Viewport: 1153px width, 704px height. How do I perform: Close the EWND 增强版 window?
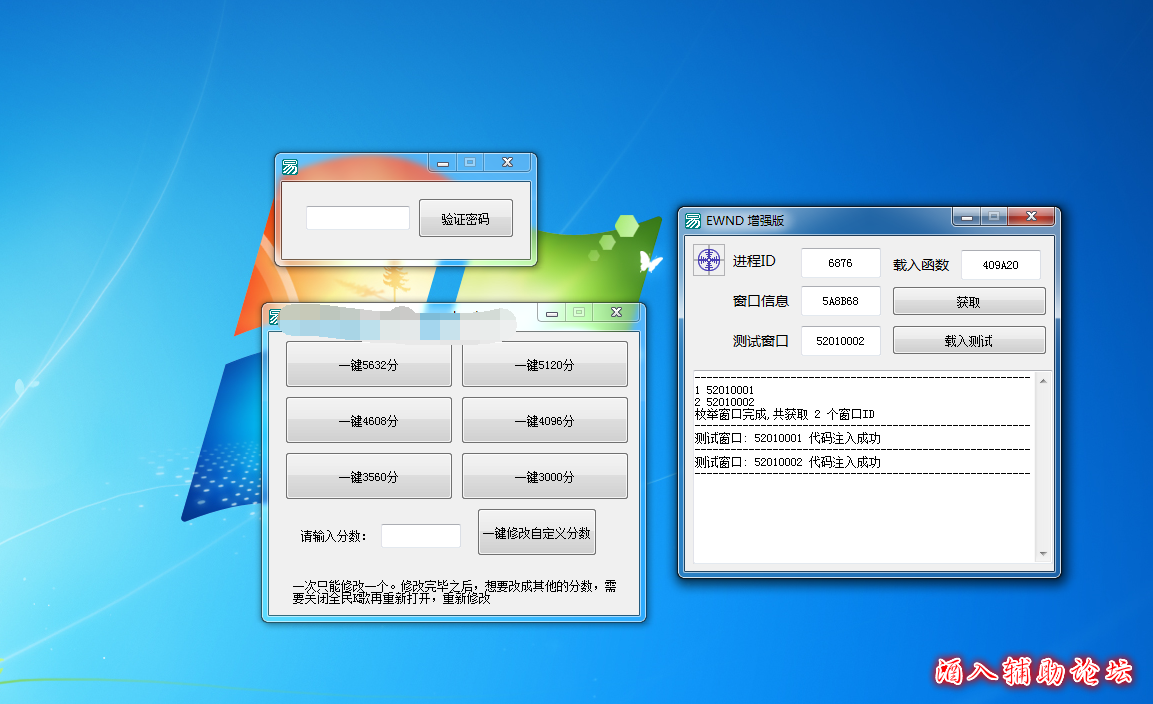pyautogui.click(x=1031, y=216)
